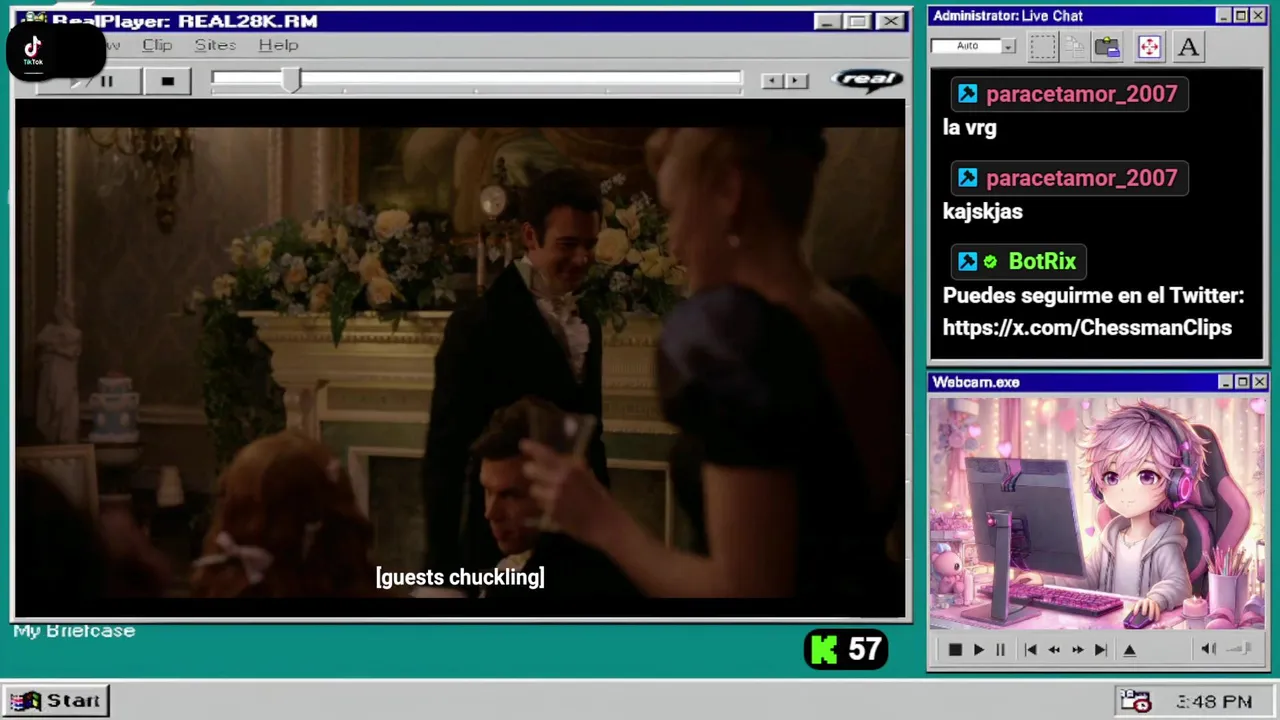Click skip-to-start in Webcam.exe controls

coord(1030,650)
